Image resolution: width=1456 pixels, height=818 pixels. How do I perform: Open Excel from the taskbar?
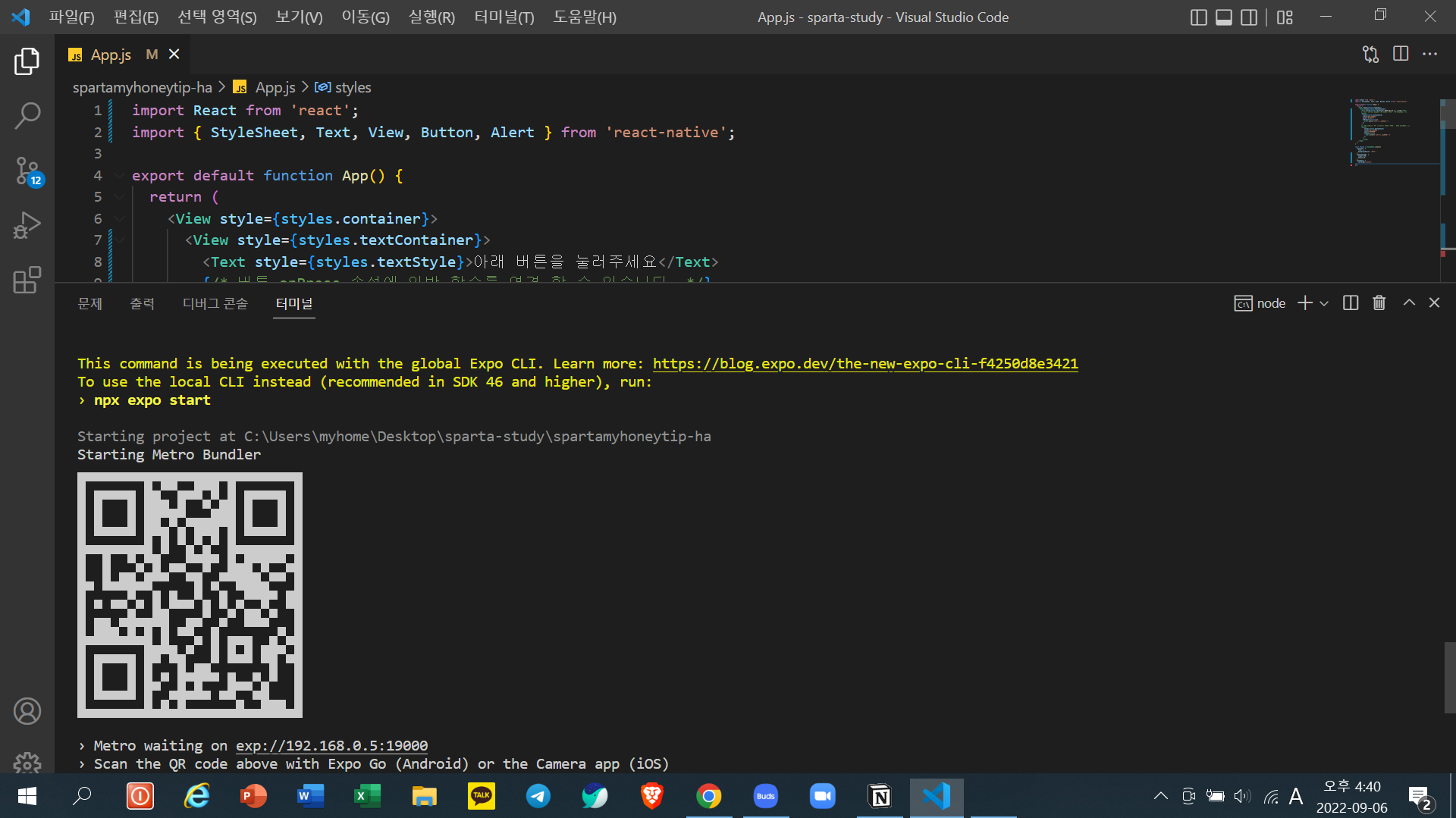click(x=368, y=796)
